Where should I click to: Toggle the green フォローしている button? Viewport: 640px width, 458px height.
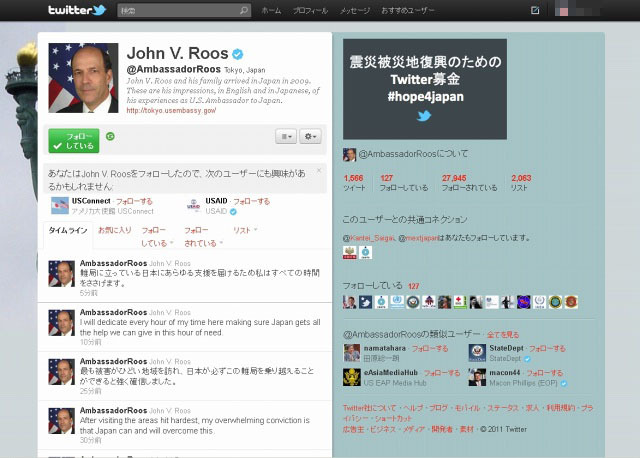74,141
